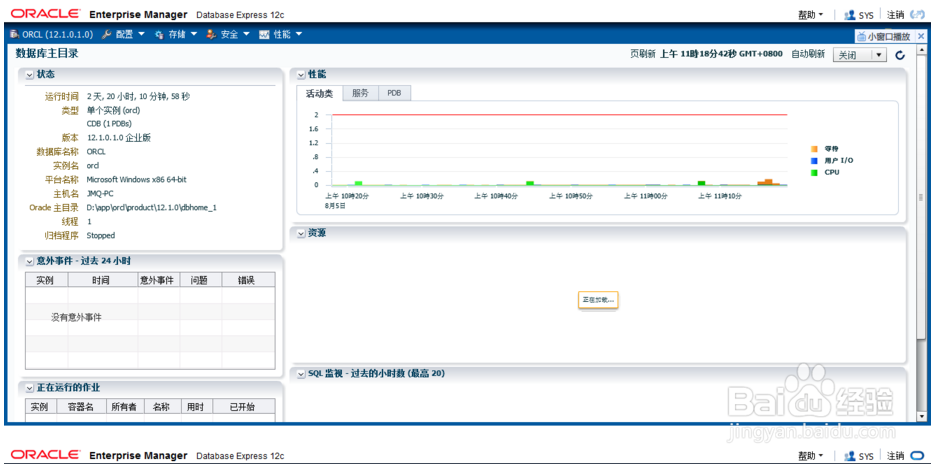Click the chart icon next to 性能
The height and width of the screenshot is (464, 948).
(264, 34)
